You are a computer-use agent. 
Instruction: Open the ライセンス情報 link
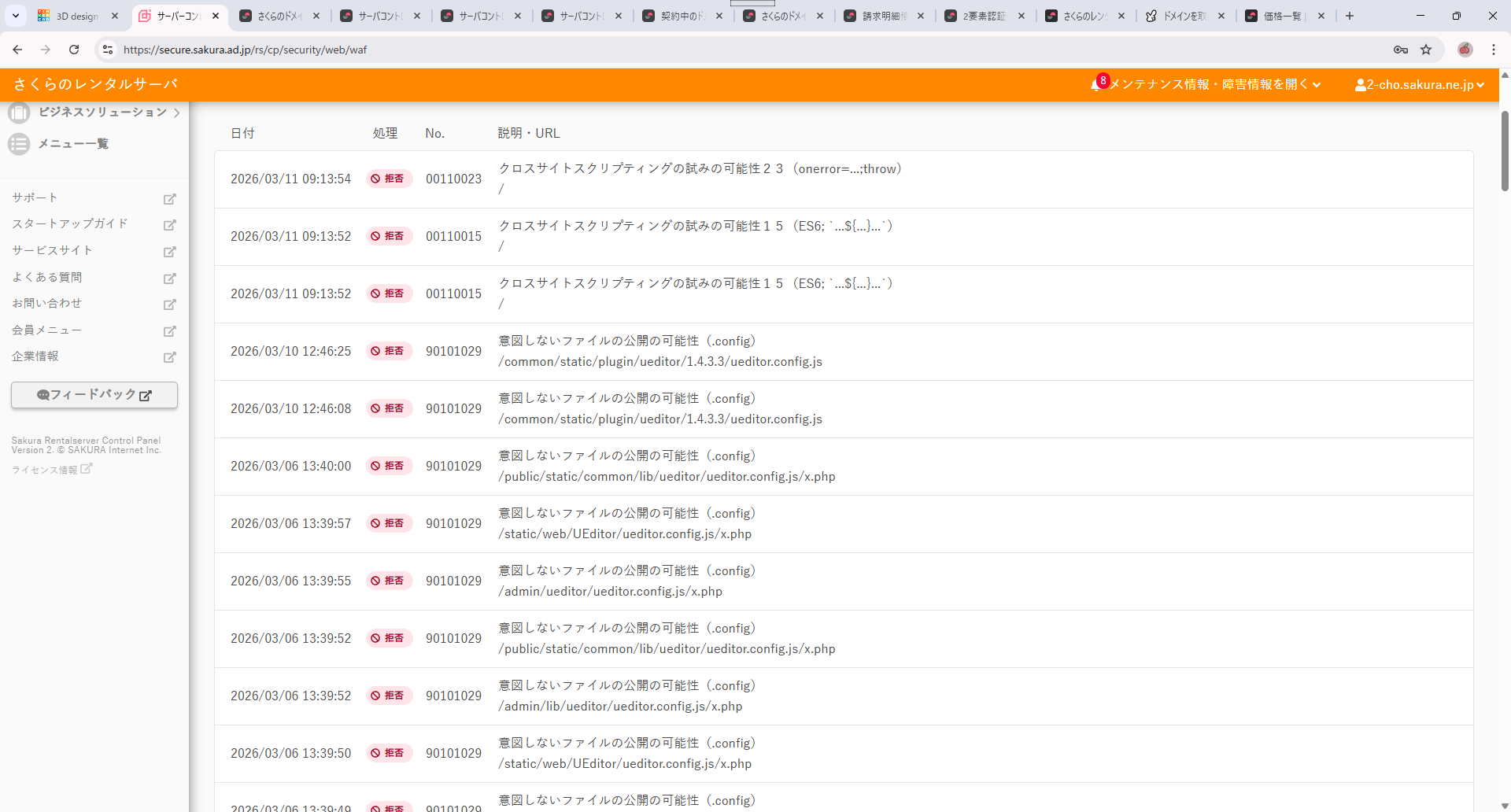click(45, 470)
